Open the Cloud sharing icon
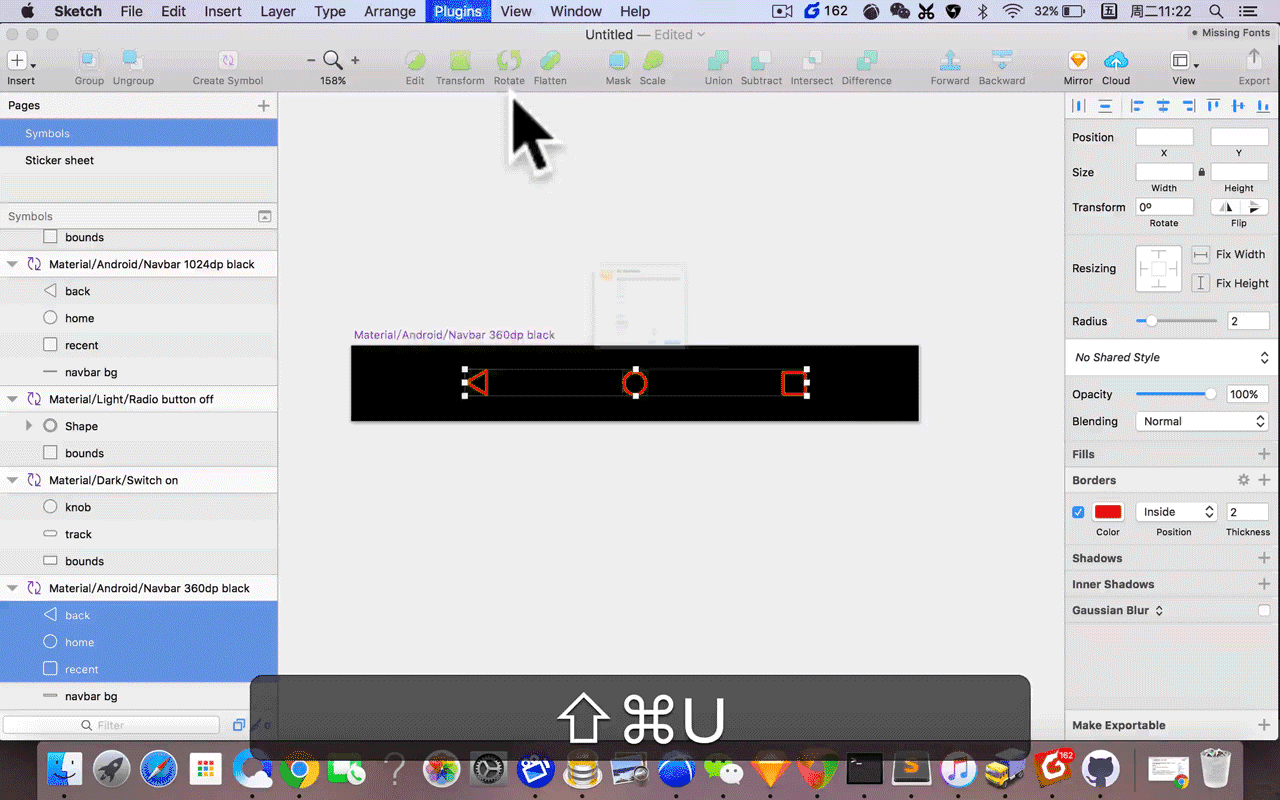This screenshot has height=800, width=1280. pos(1116,61)
